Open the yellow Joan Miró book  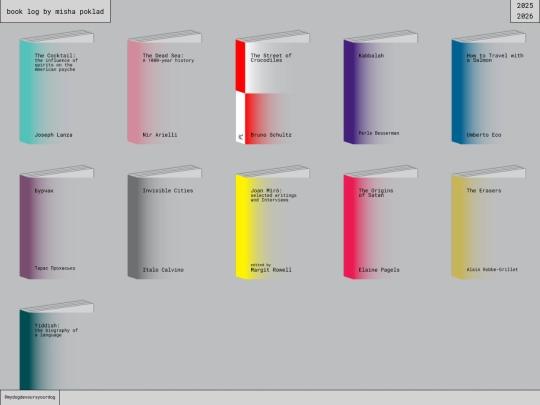pos(273,223)
